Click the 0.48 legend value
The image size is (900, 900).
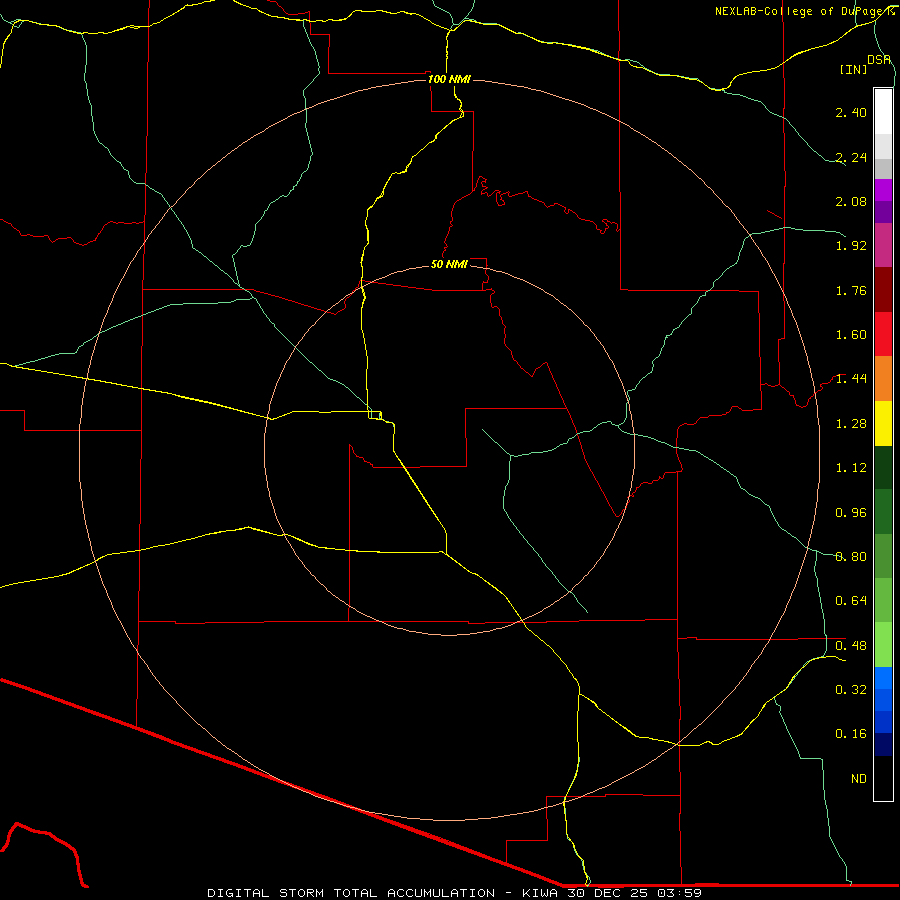coord(851,646)
